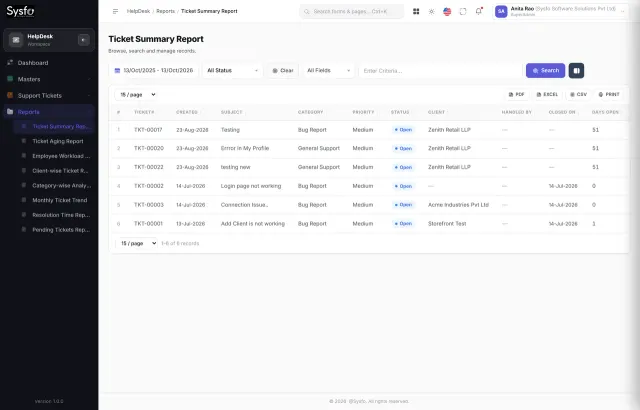This screenshot has width=640, height=410.
Task: Change language via US flag icon
Action: coord(447,11)
